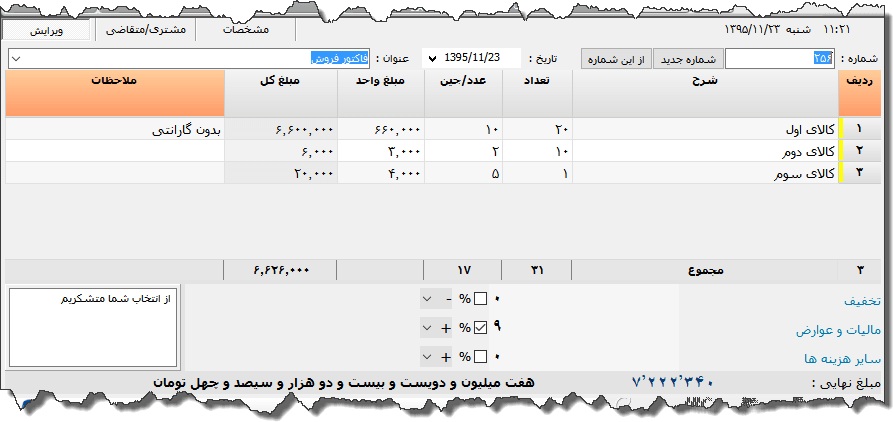
Task: Click the tax percentage value ۹
Action: 497,326
